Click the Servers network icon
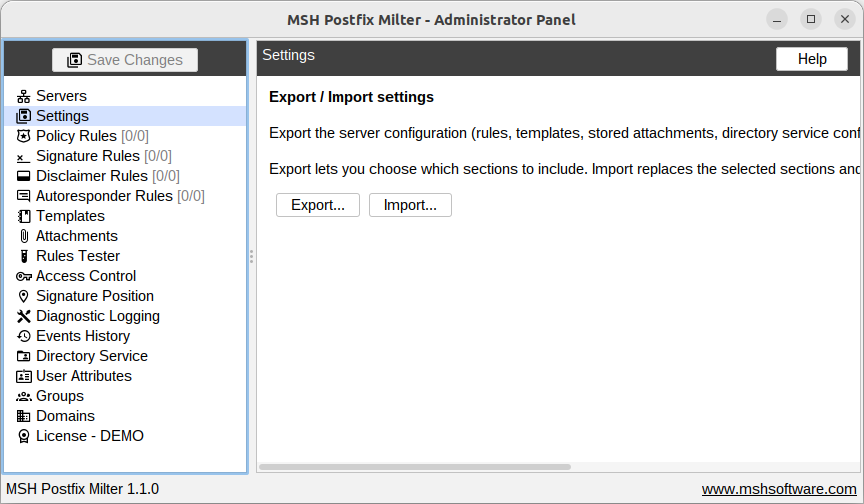The width and height of the screenshot is (864, 504). tap(23, 96)
